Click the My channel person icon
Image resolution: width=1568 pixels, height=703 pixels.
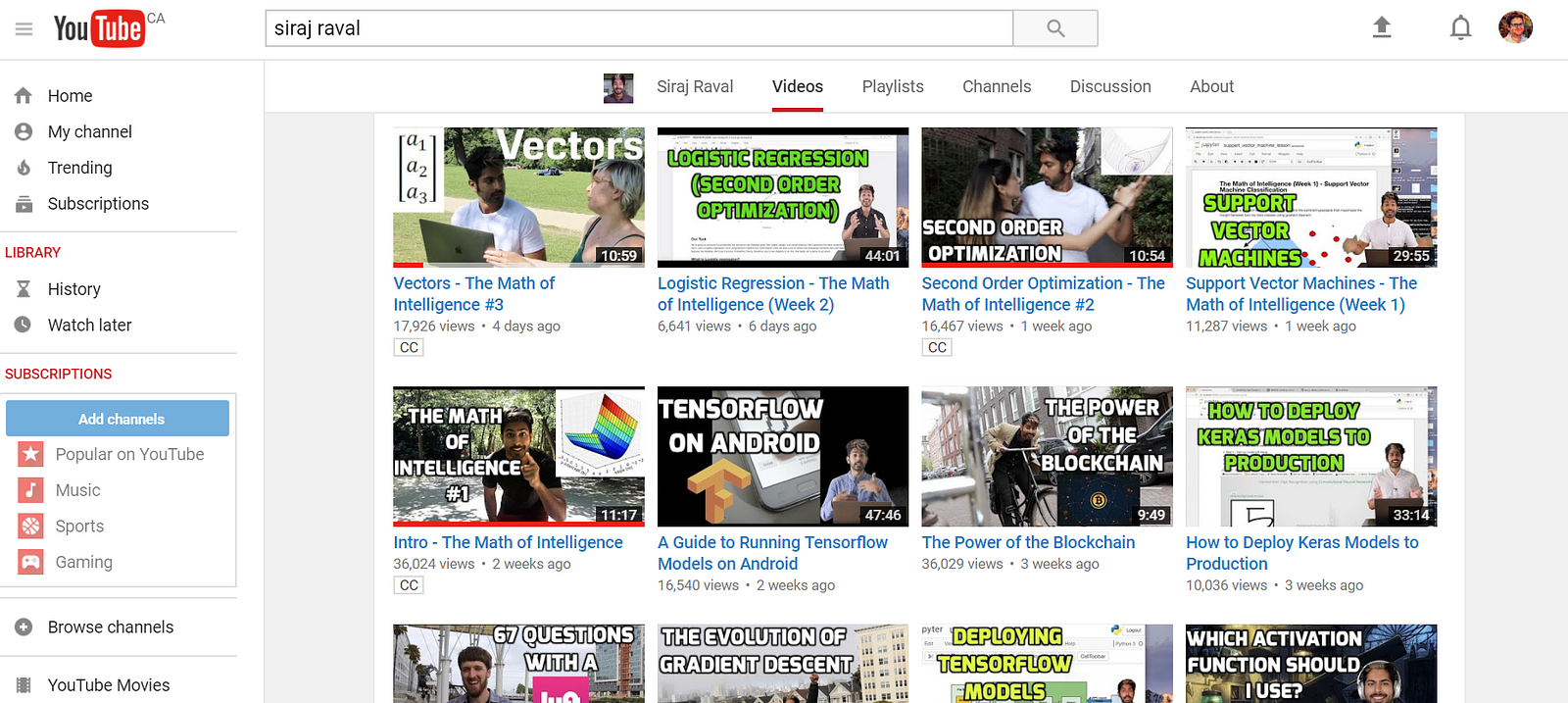[x=24, y=131]
